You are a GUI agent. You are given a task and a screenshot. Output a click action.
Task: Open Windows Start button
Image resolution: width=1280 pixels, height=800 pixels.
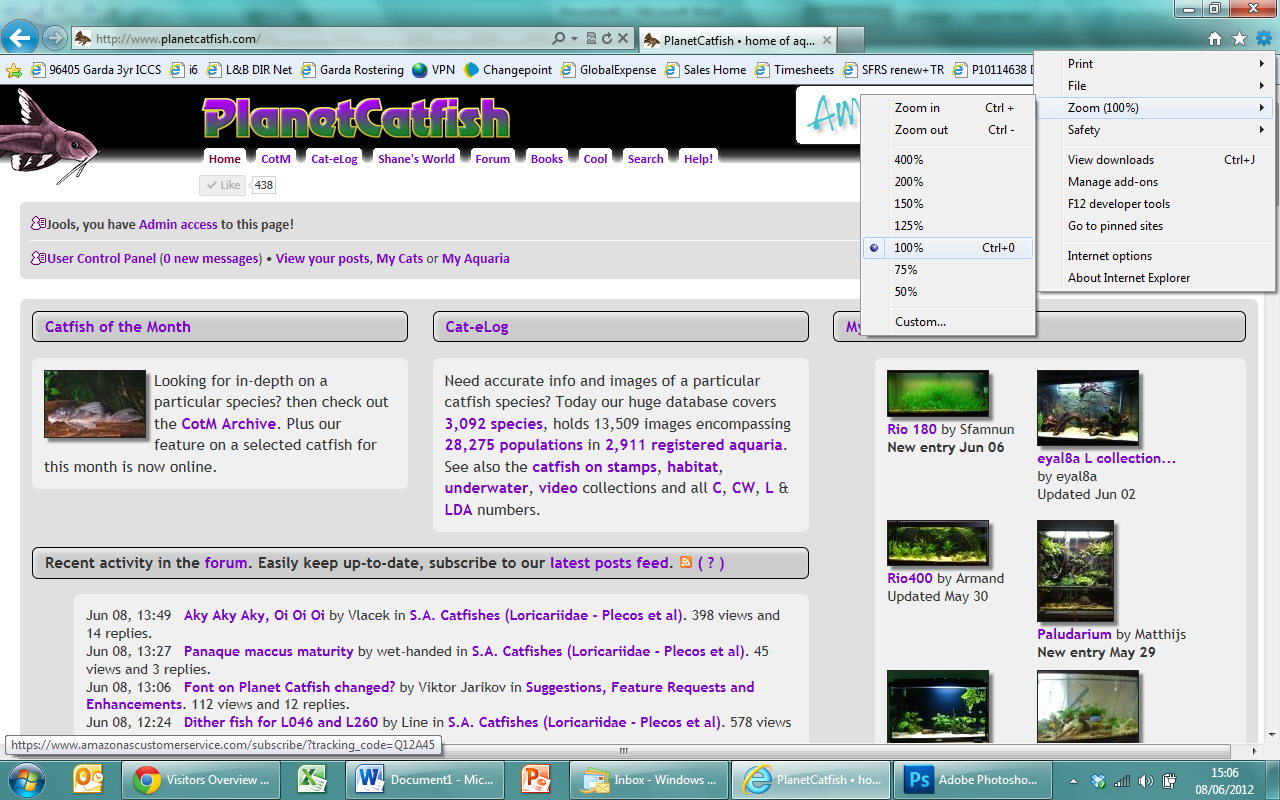(28, 779)
